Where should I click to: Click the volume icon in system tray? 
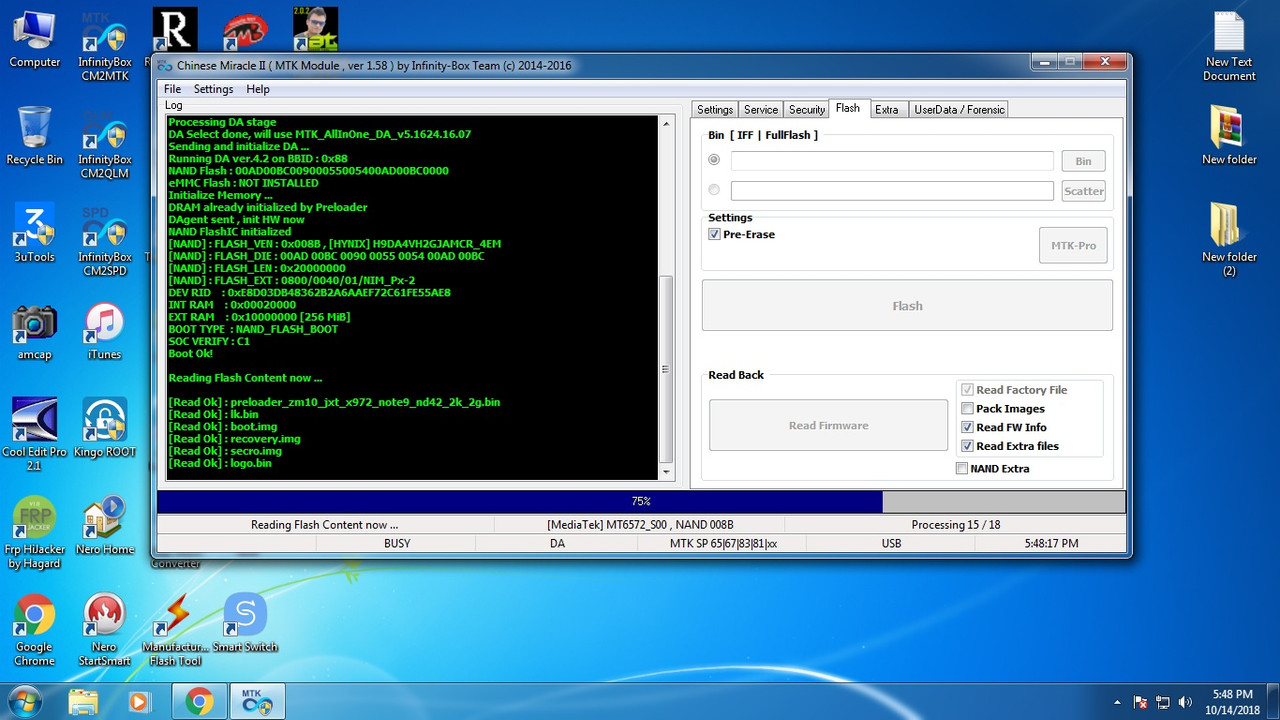1186,702
